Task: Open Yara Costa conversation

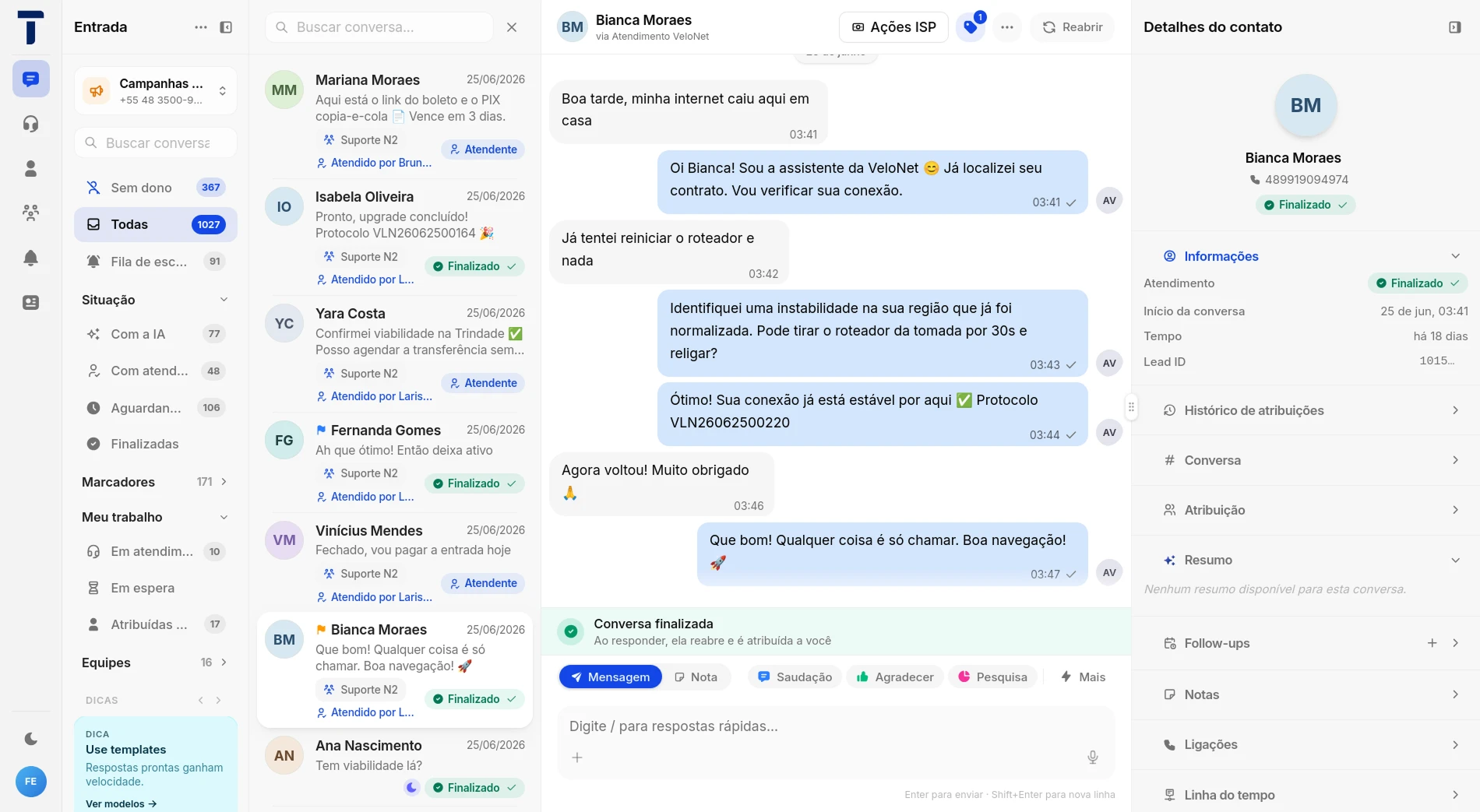Action: click(x=395, y=354)
